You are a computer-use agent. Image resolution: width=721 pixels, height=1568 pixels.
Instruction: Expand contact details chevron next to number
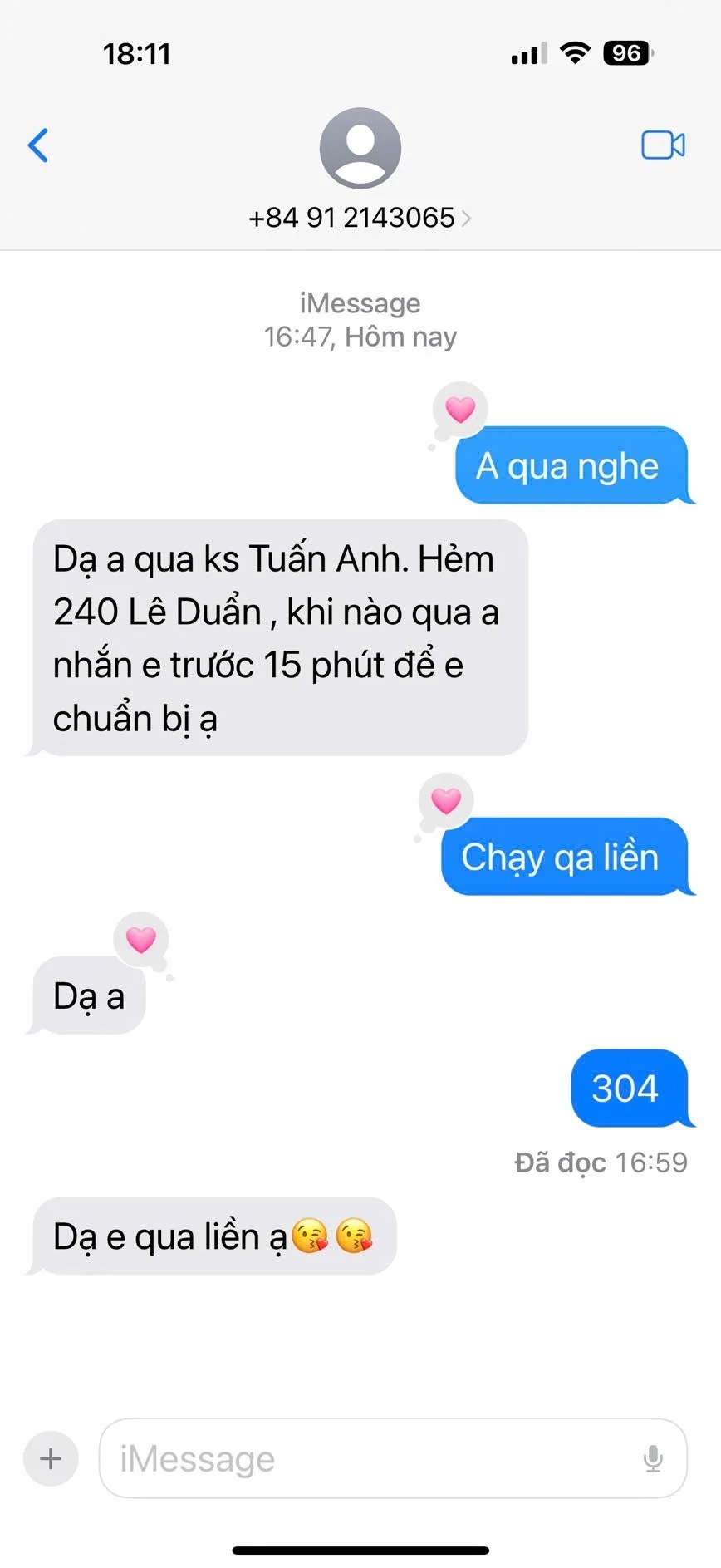tap(466, 219)
